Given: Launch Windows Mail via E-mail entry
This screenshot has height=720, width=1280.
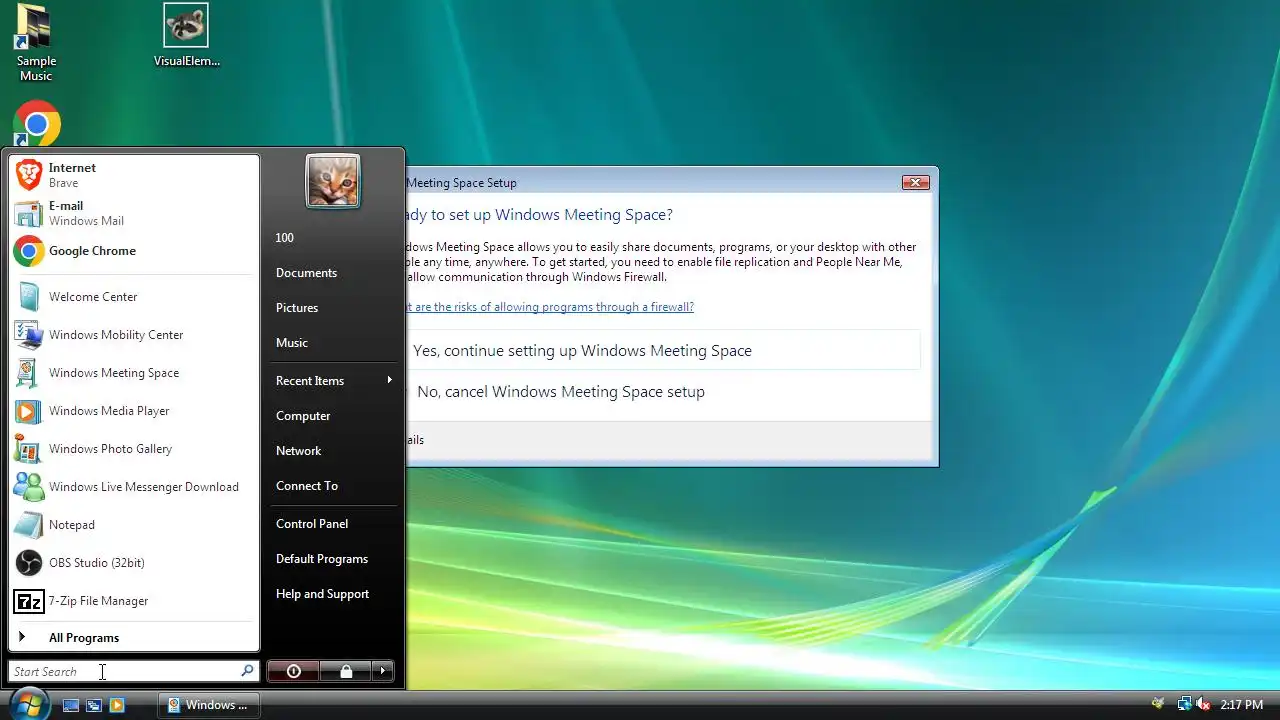Looking at the screenshot, I should point(134,213).
